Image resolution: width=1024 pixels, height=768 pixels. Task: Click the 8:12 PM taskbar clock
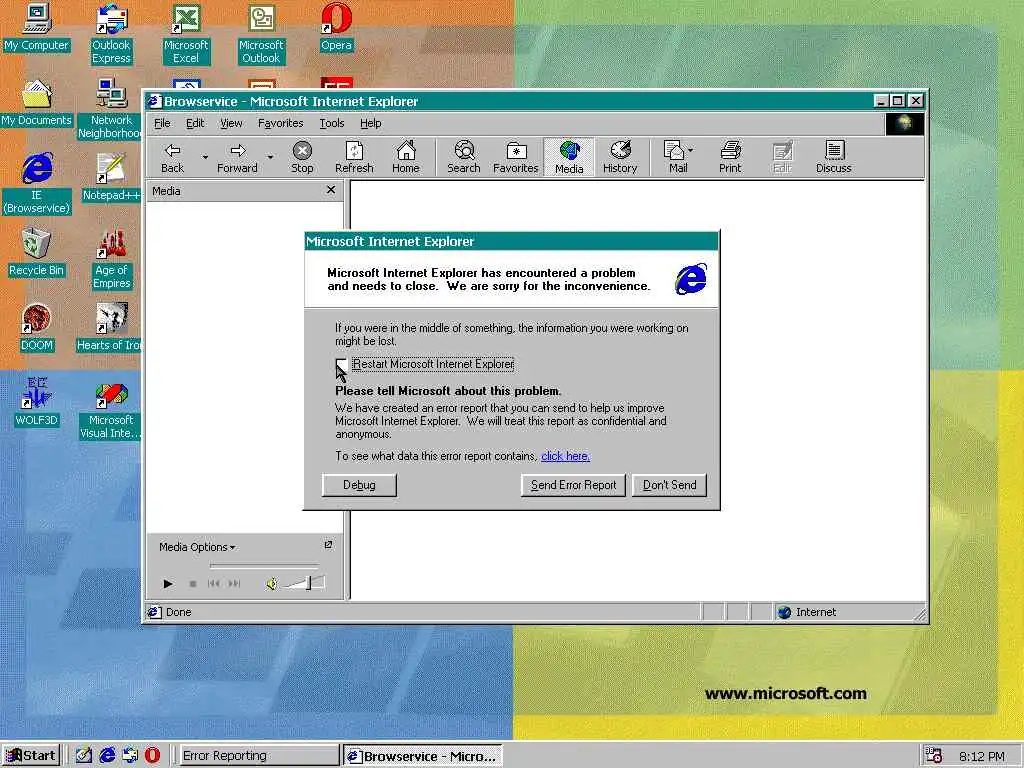982,756
